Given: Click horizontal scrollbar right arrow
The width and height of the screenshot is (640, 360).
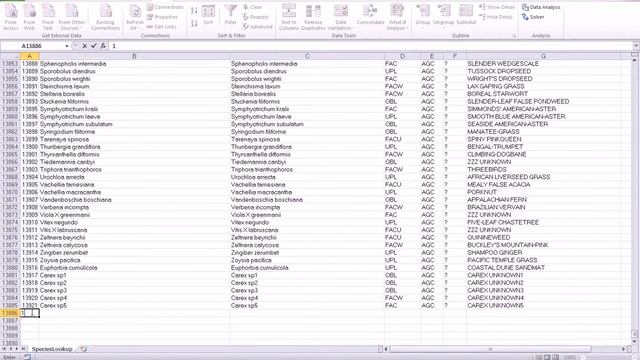Looking at the screenshot, I should click(624, 349).
